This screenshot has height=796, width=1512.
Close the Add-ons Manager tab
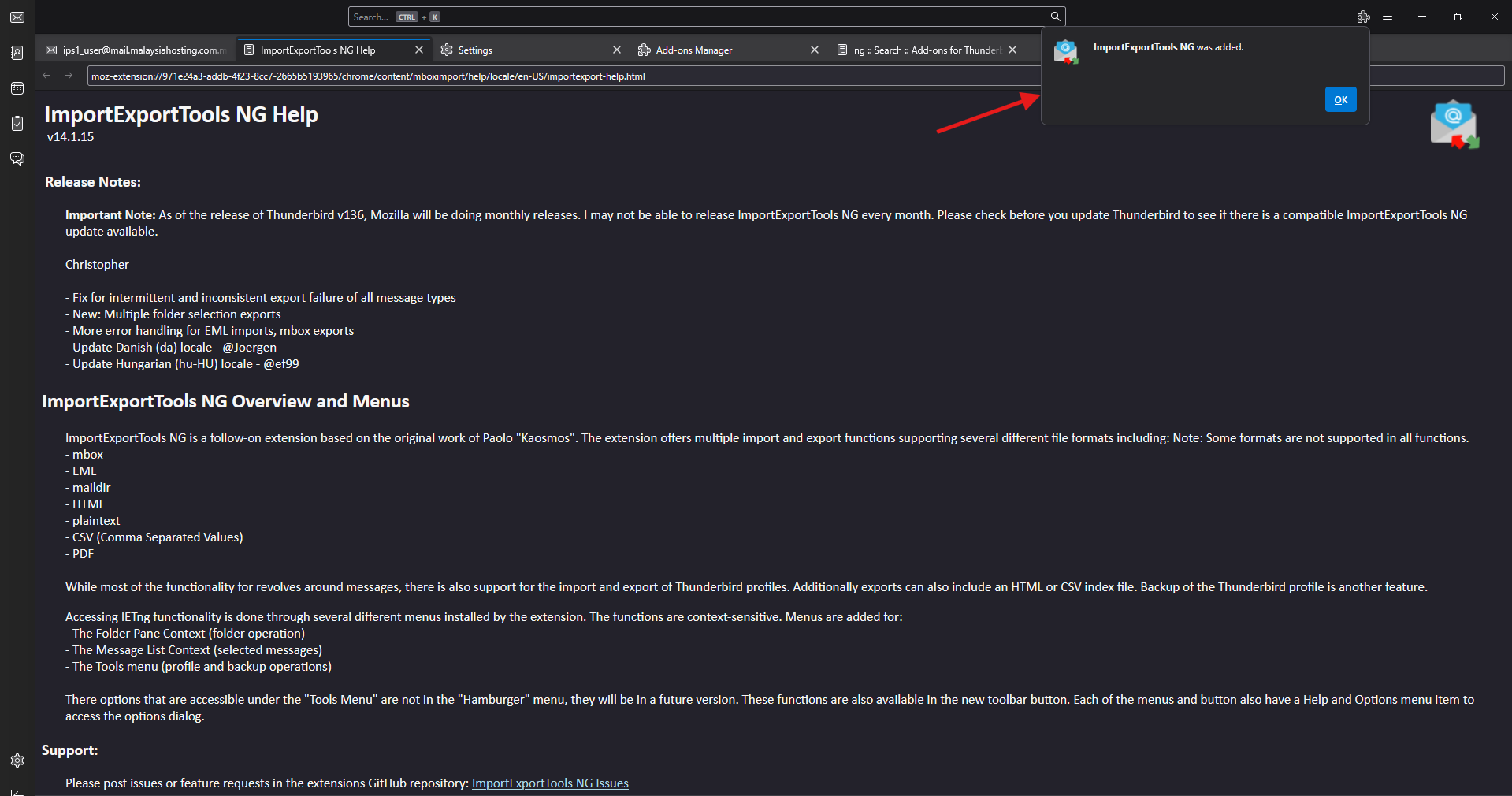point(815,50)
